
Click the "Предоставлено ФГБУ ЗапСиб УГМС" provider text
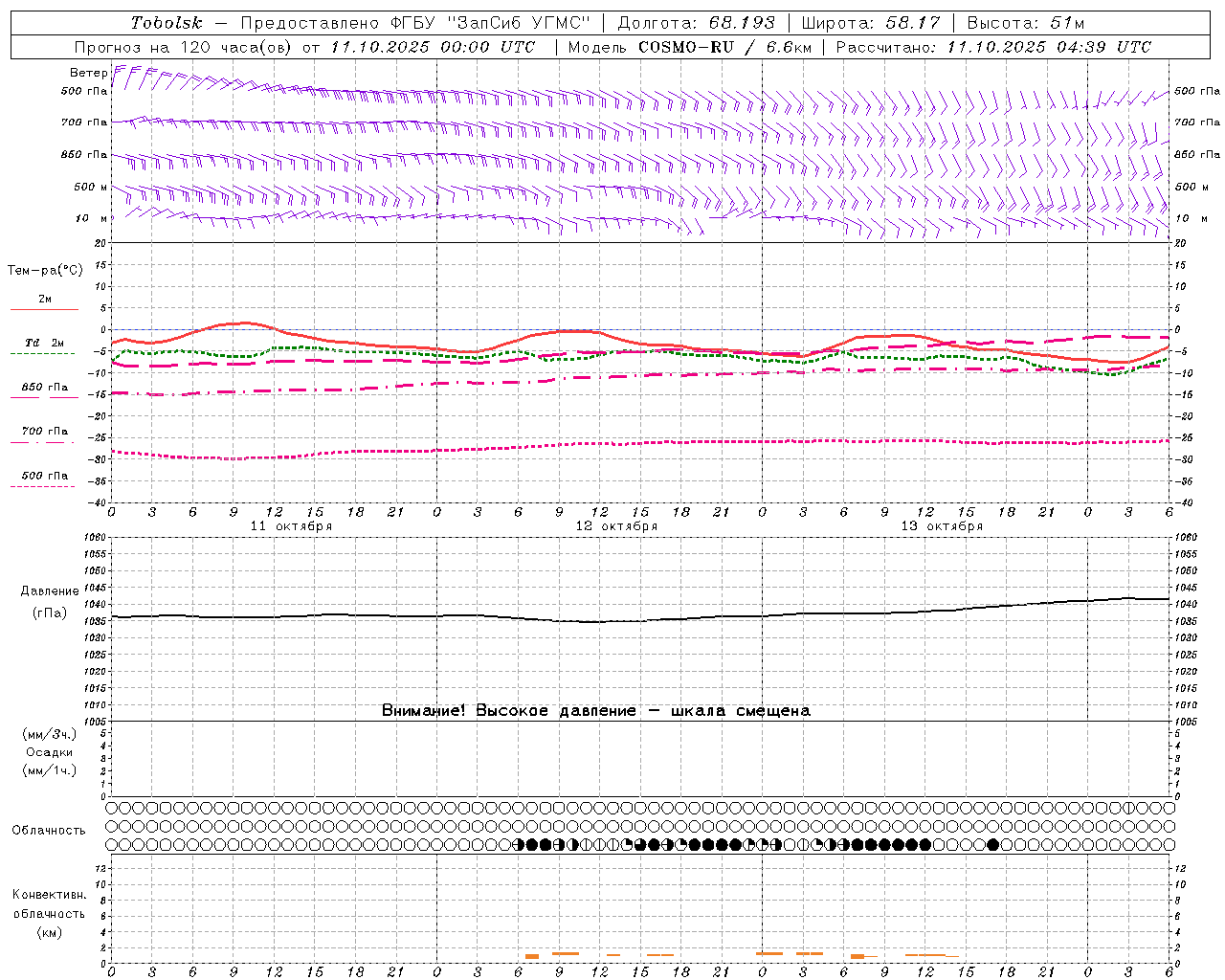click(x=415, y=23)
